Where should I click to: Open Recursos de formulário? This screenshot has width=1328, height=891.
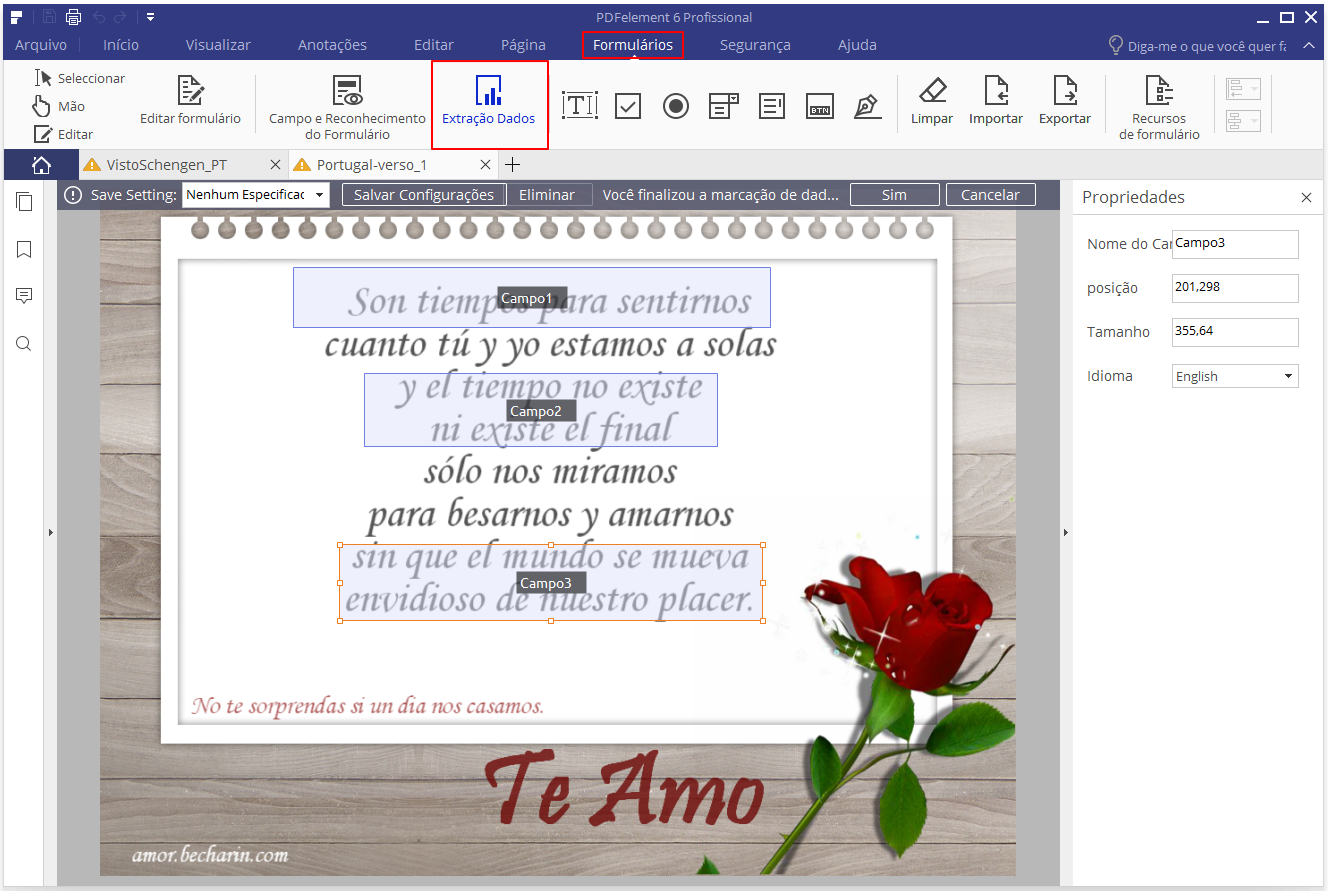(x=1159, y=107)
